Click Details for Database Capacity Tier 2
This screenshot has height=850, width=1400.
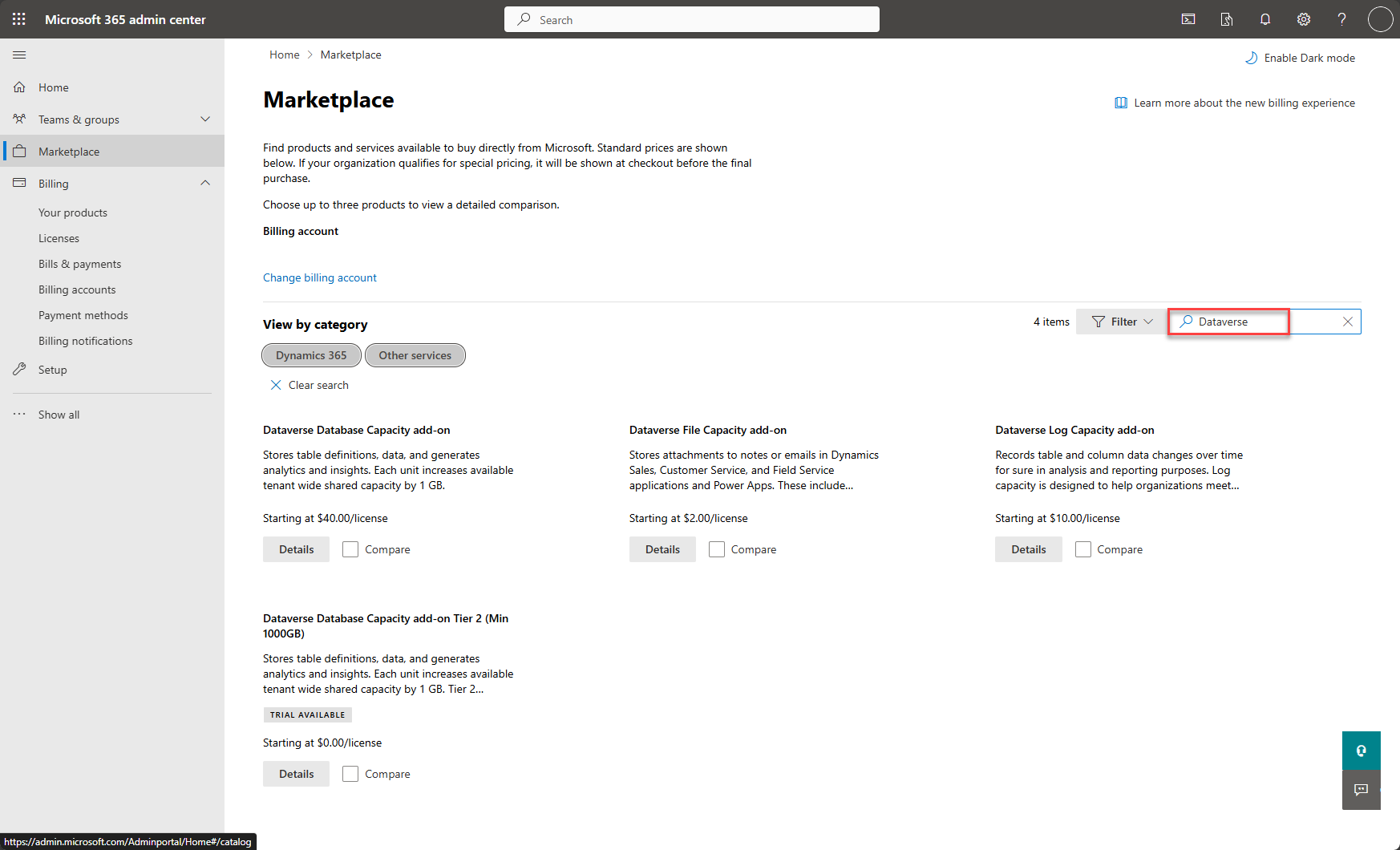point(296,774)
